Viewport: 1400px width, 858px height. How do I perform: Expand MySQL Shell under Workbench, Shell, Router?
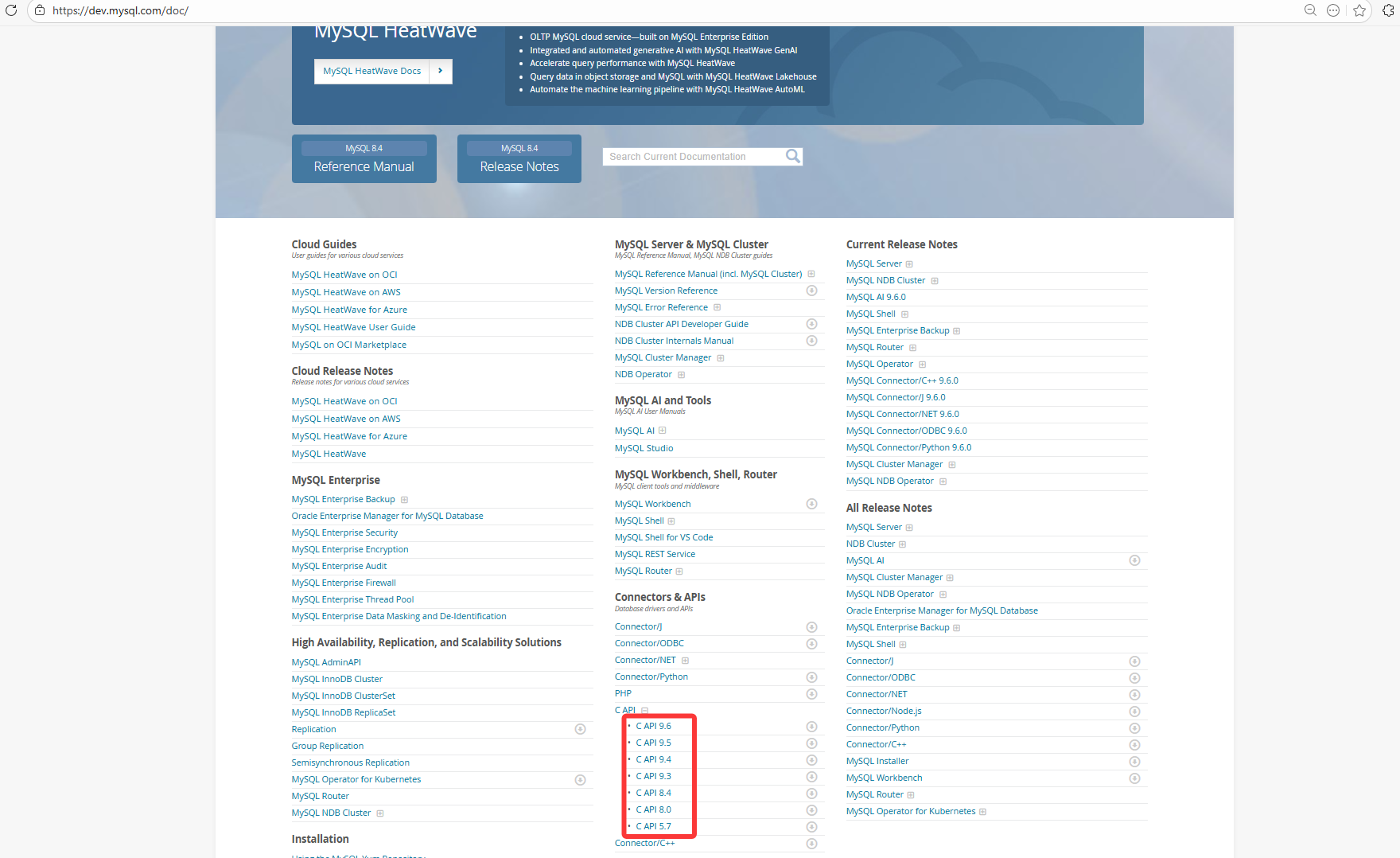pyautogui.click(x=671, y=521)
